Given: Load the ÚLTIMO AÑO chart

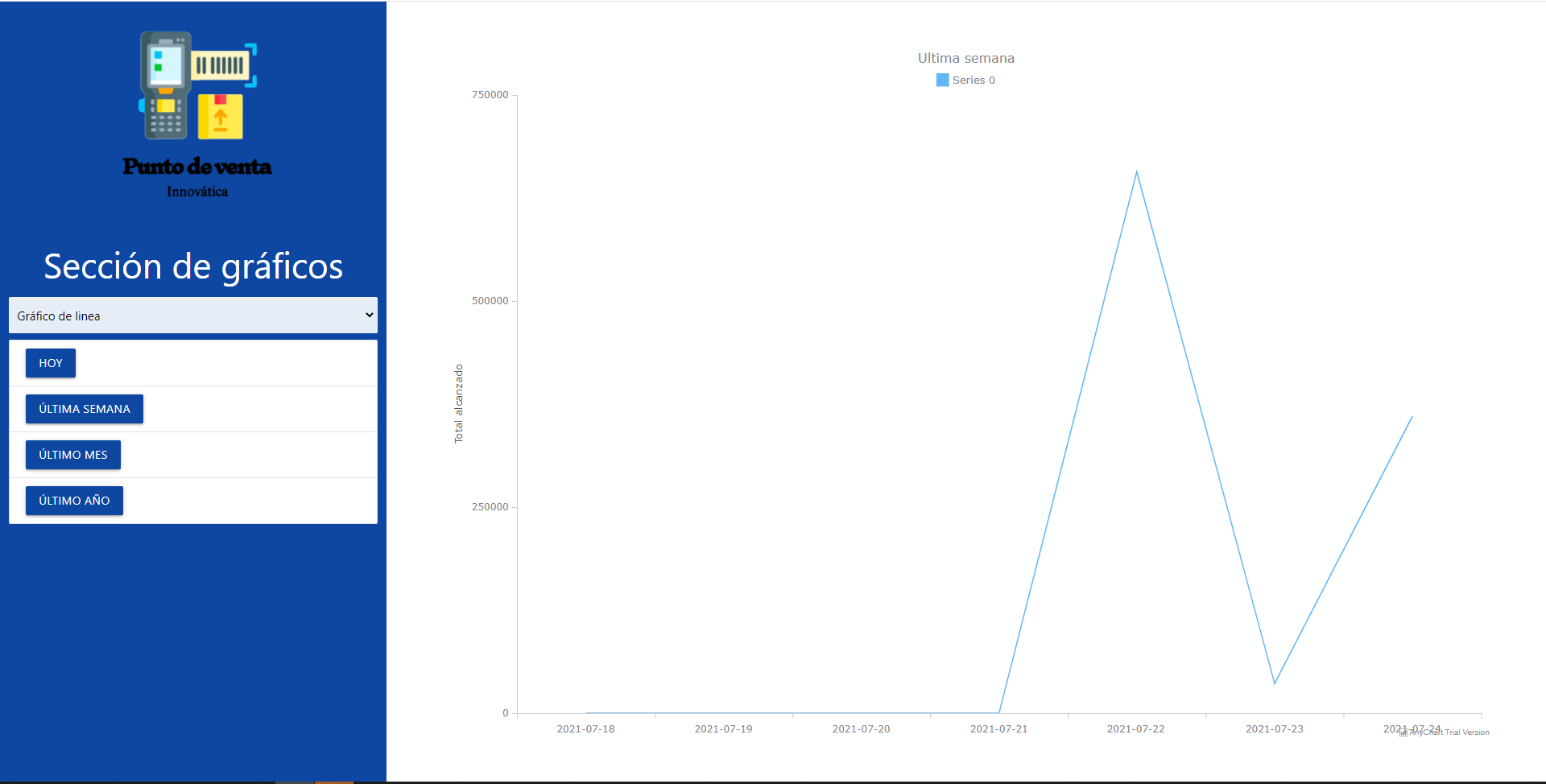Looking at the screenshot, I should 74,501.
